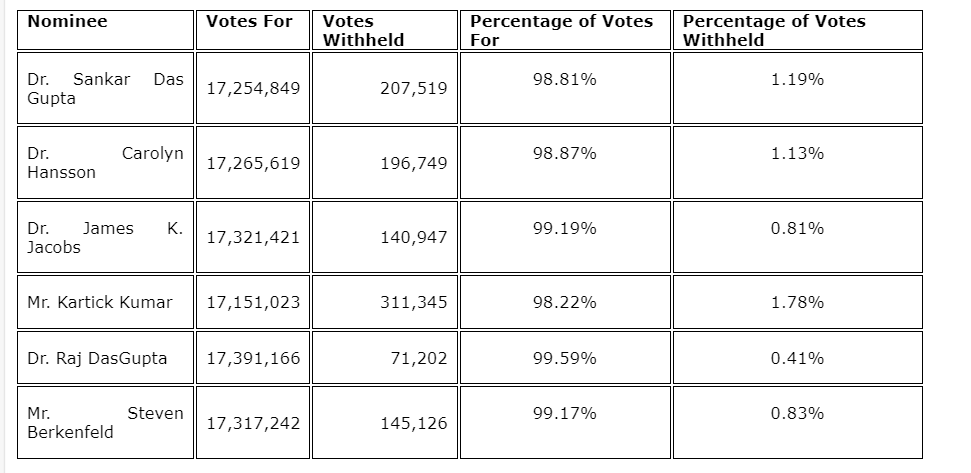Select the Percentage of Votes Withheld header
The image size is (971, 473).
tap(774, 30)
